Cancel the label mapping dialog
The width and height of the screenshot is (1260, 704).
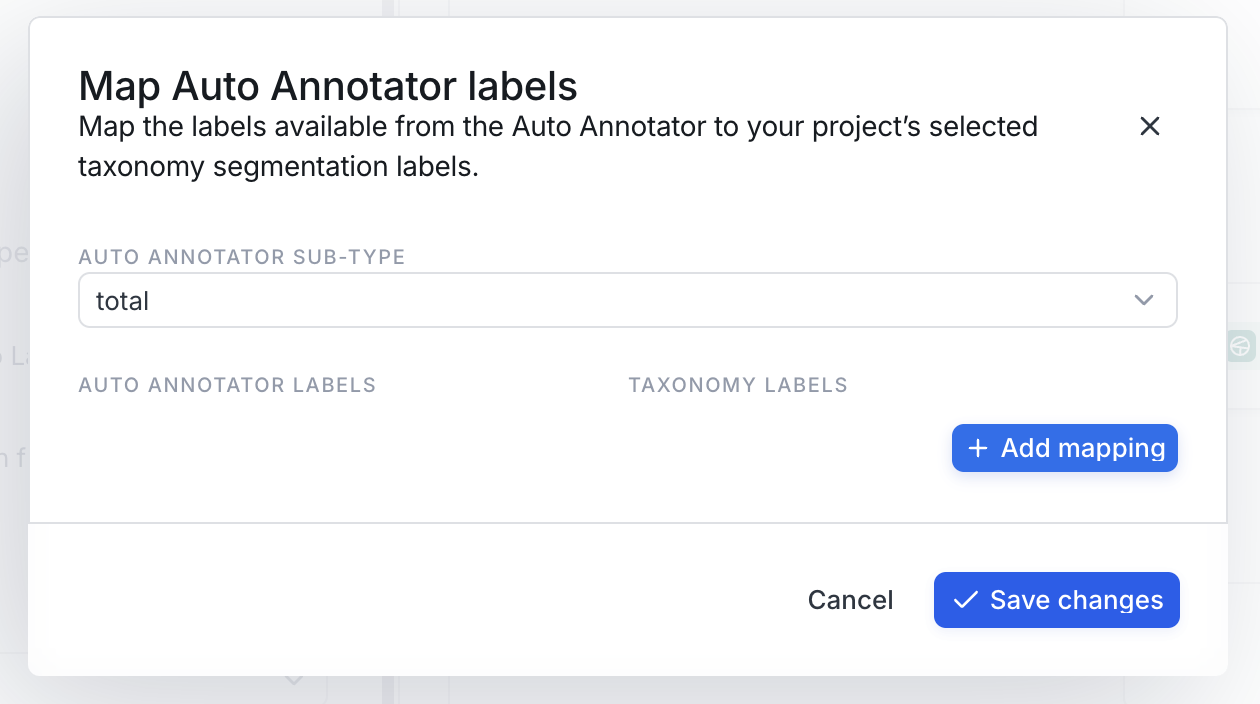(x=851, y=600)
